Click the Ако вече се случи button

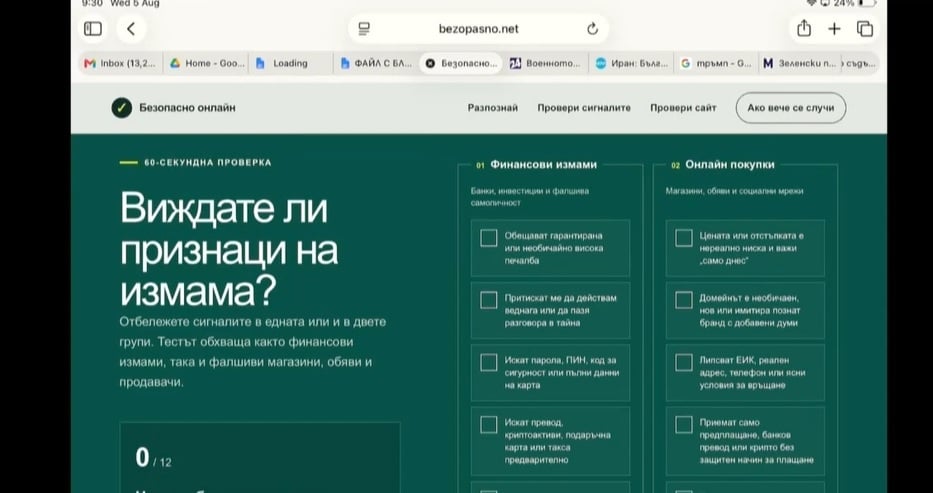pos(791,108)
